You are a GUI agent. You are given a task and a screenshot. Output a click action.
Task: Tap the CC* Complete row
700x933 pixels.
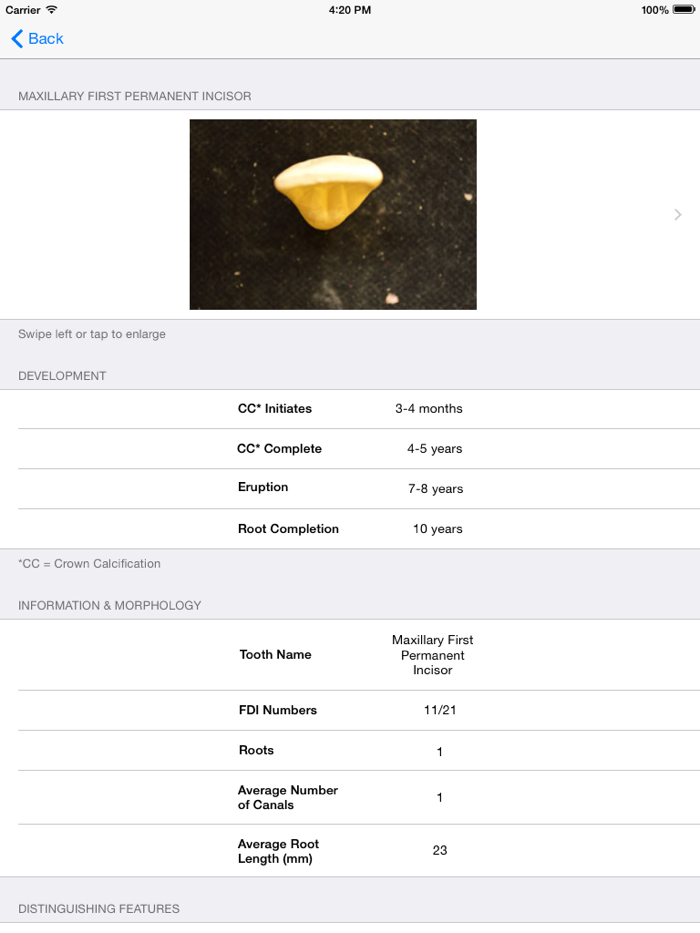tap(350, 448)
